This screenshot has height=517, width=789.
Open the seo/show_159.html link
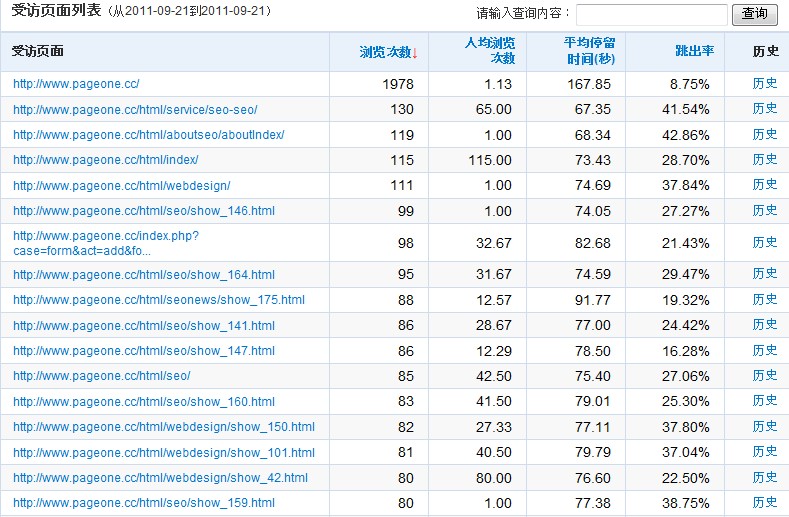coord(144,502)
